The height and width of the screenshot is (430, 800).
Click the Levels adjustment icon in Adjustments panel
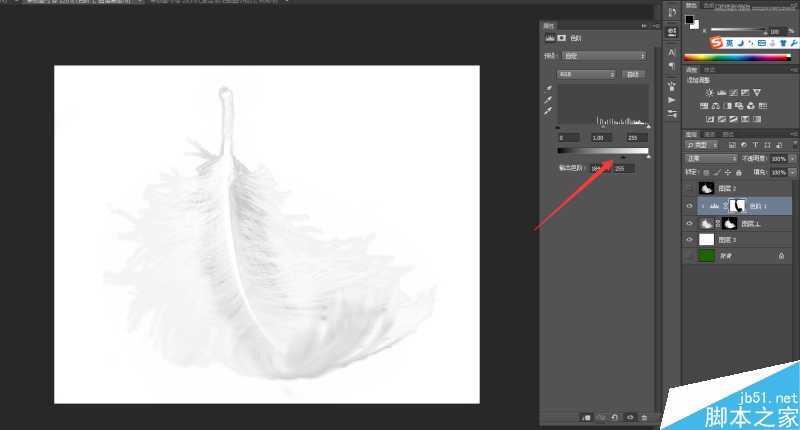click(x=722, y=92)
